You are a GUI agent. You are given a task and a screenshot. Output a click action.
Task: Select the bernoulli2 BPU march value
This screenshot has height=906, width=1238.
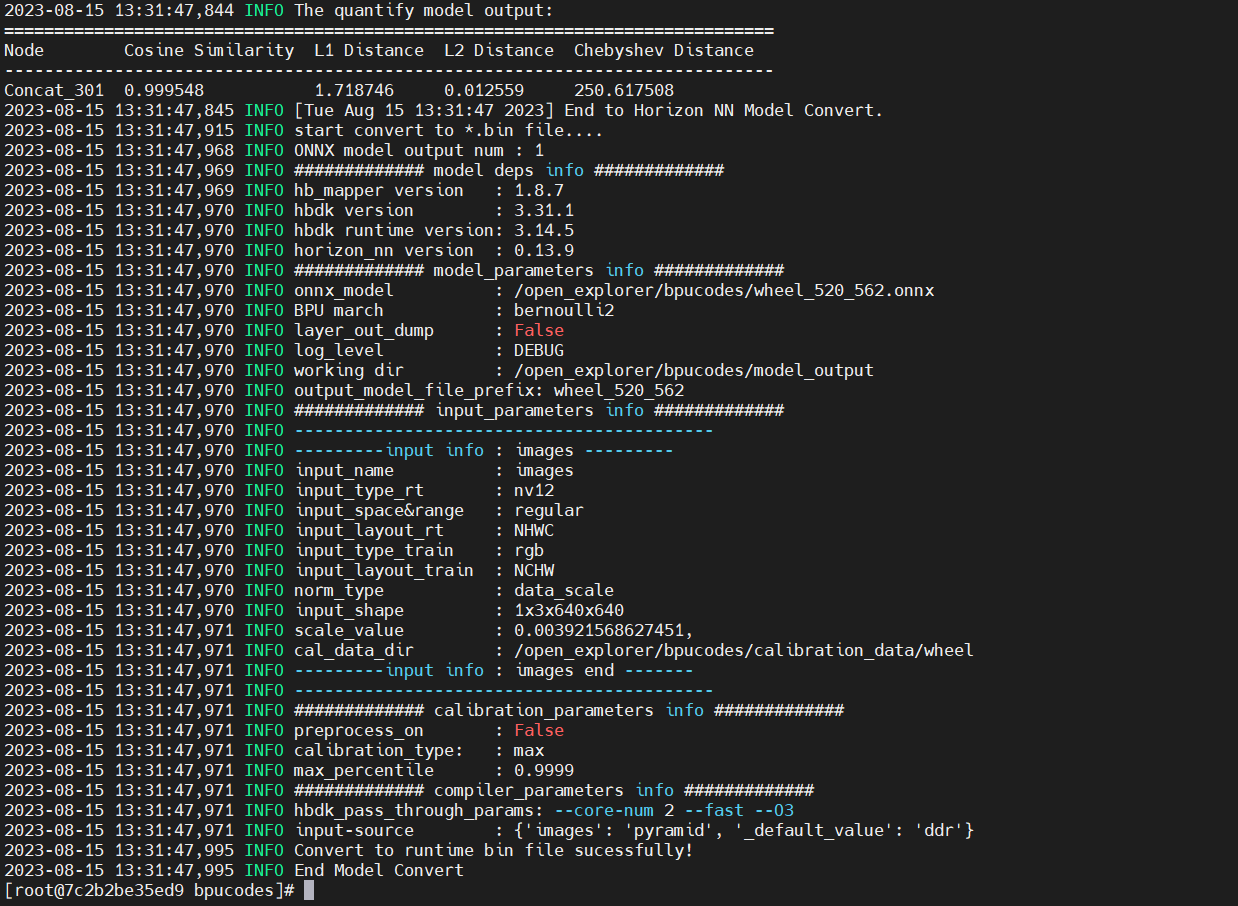point(564,310)
